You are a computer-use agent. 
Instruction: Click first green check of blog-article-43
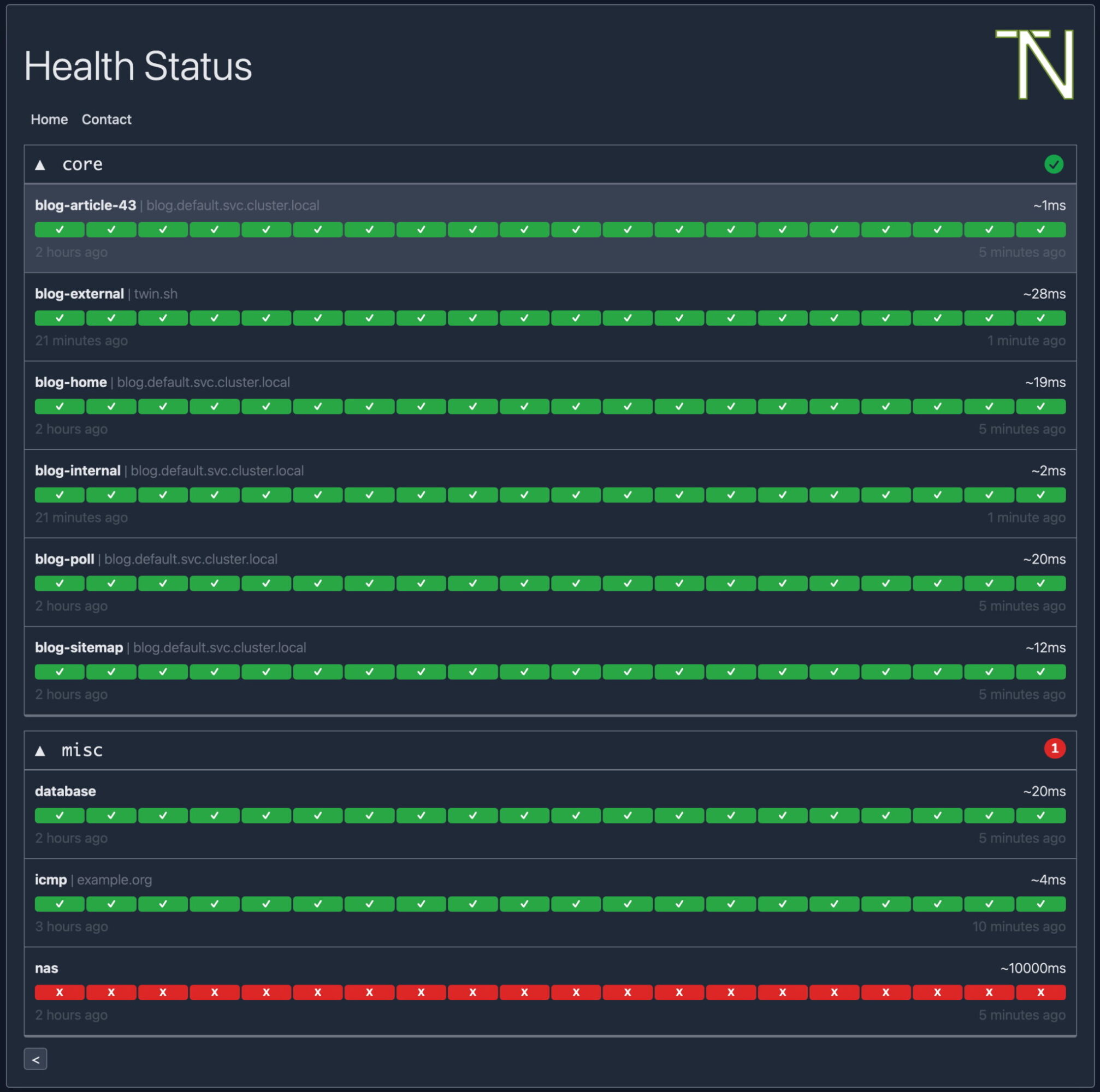(60, 229)
